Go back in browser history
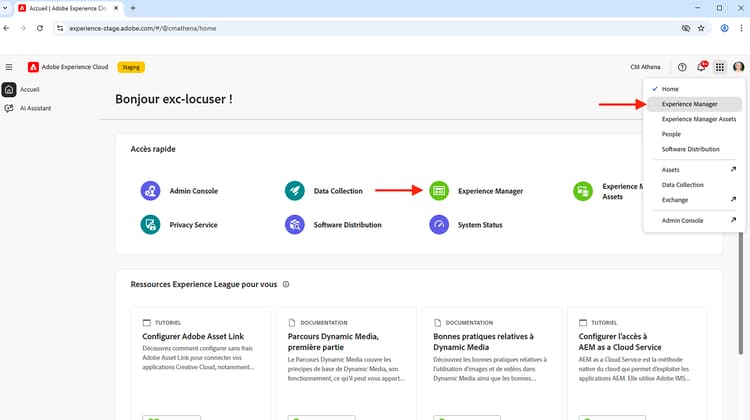Screen dimensions: 750x420 [6, 28]
